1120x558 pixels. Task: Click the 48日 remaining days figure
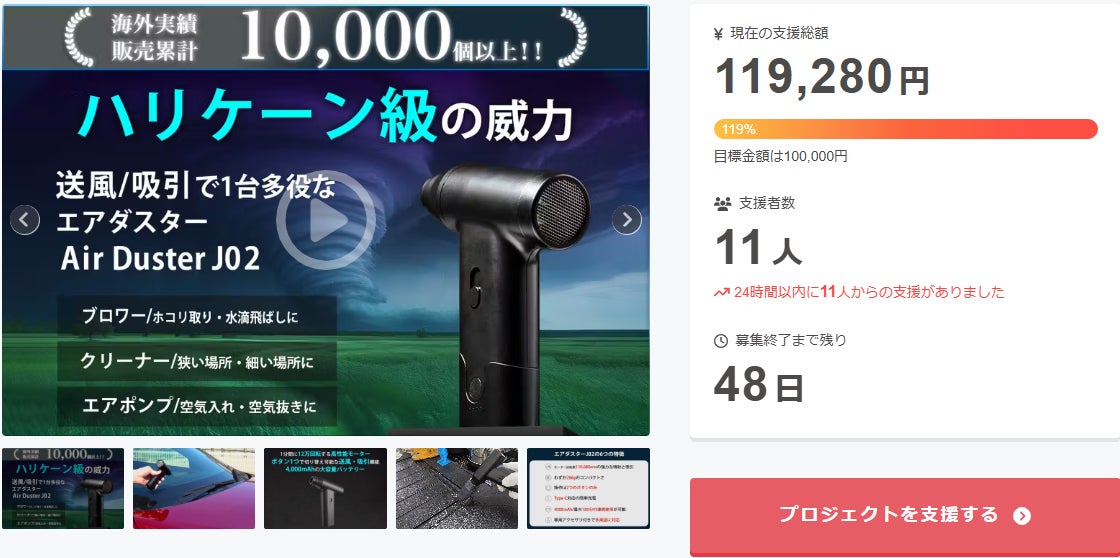[759, 384]
